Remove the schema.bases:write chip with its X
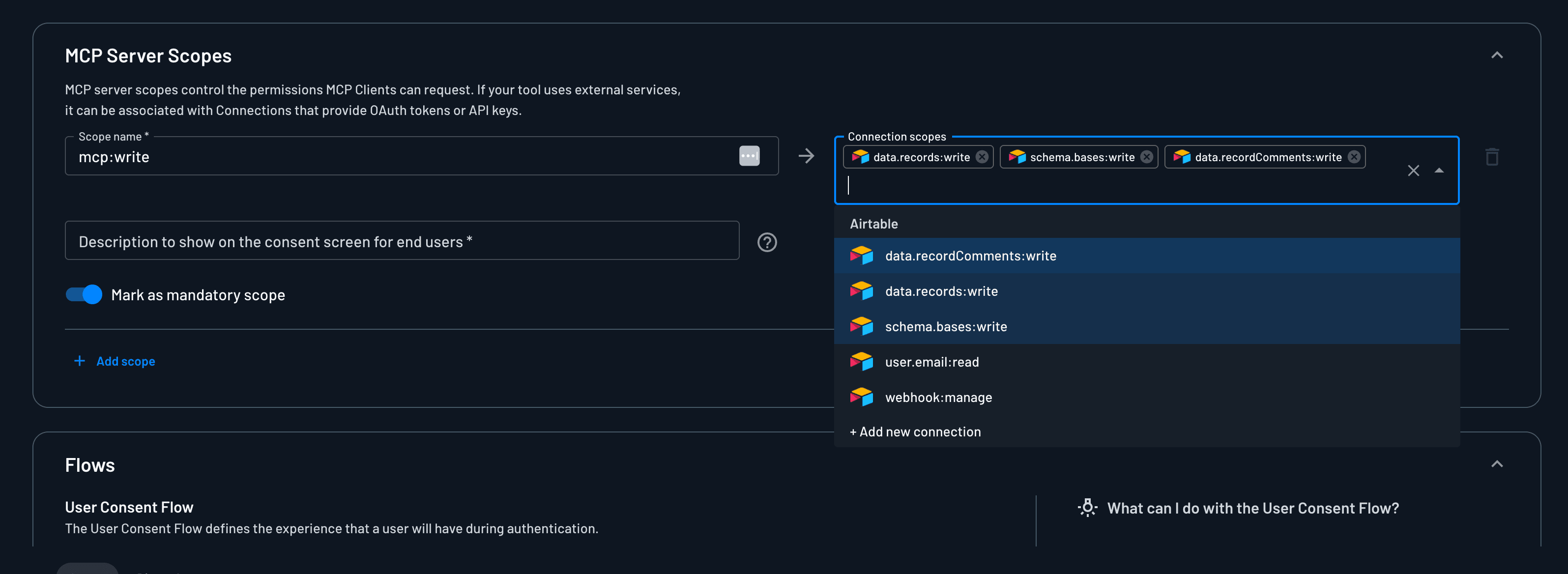This screenshot has height=574, width=1568. coord(1147,156)
